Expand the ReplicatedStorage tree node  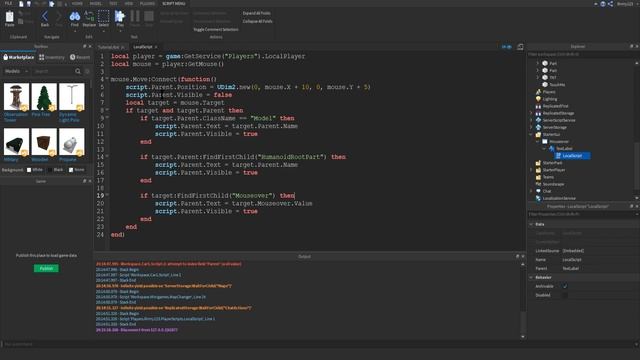pos(531,113)
